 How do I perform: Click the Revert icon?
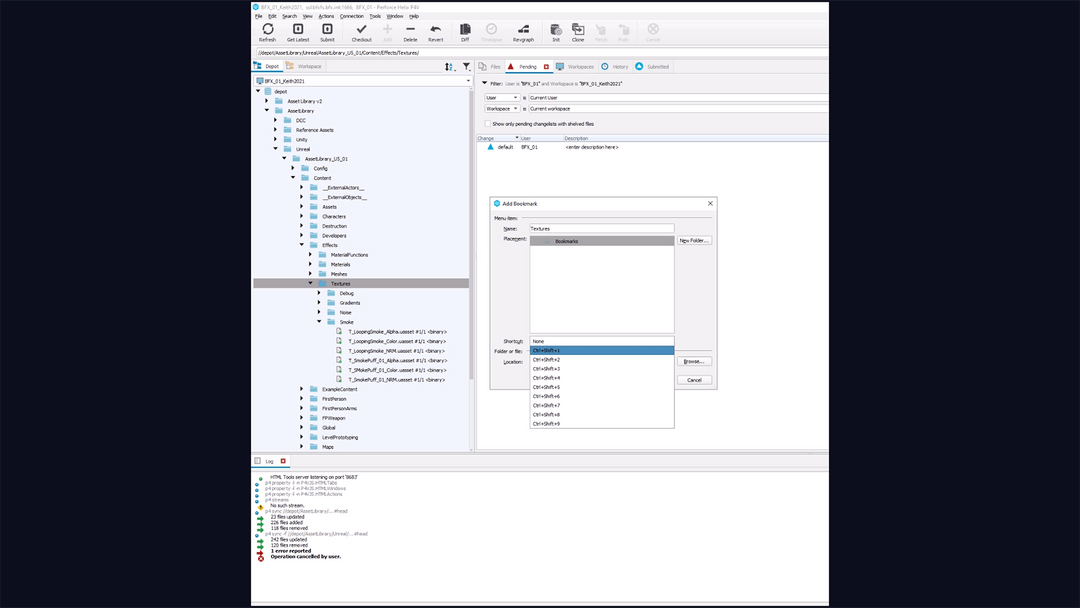[x=436, y=31]
